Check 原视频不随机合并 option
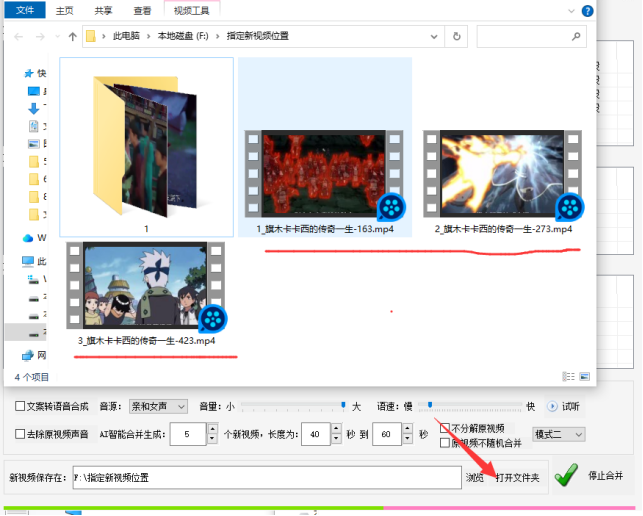 point(445,443)
